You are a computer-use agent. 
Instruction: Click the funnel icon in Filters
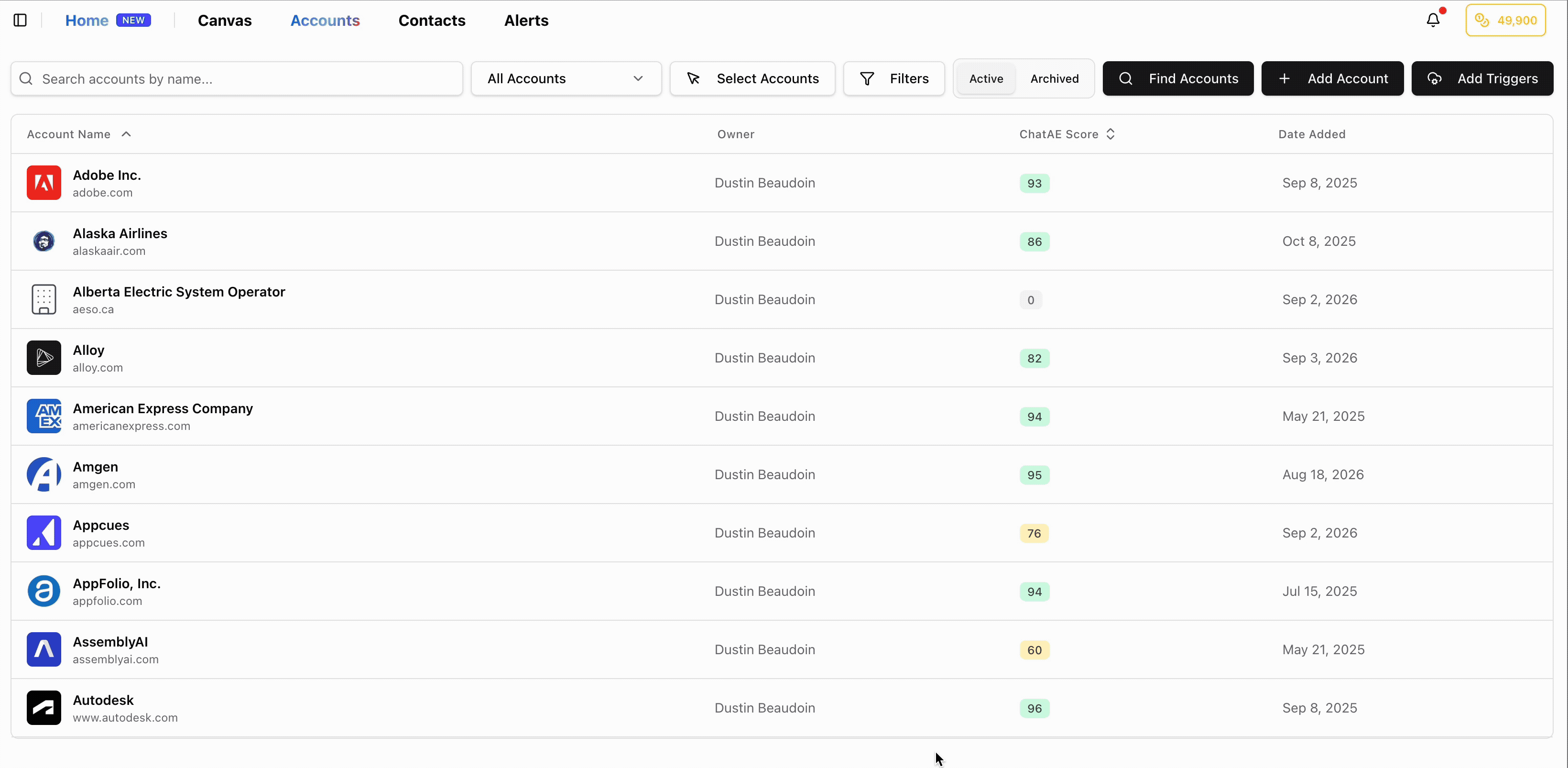click(867, 78)
